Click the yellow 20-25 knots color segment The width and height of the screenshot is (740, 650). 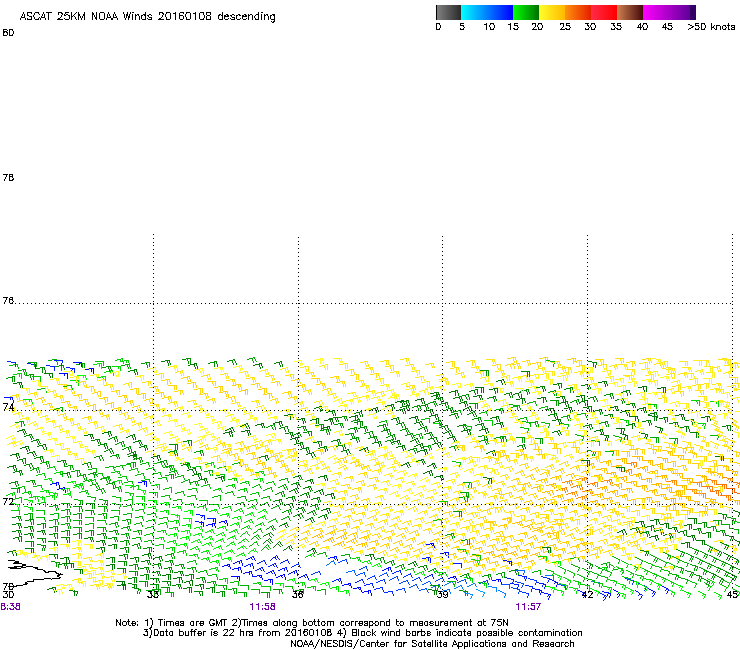(x=552, y=12)
